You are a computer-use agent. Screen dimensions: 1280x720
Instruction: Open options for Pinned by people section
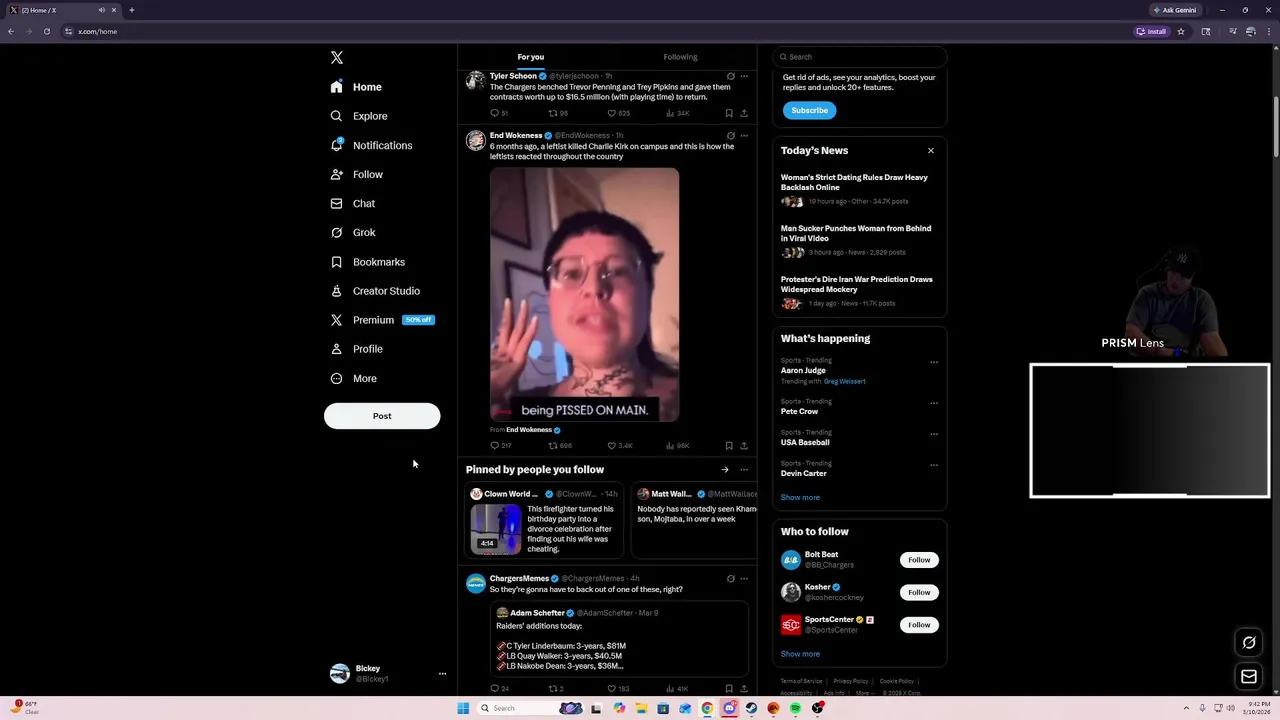[x=744, y=470]
